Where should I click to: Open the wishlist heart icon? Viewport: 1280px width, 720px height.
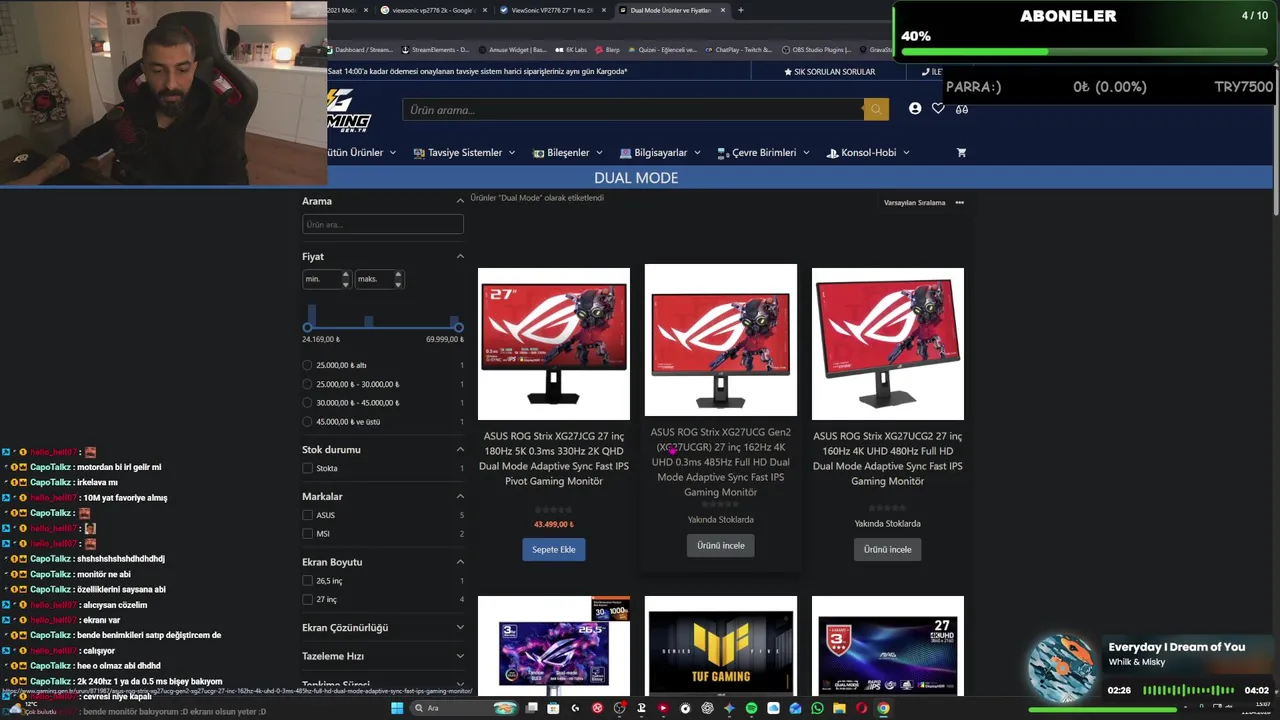click(x=938, y=108)
